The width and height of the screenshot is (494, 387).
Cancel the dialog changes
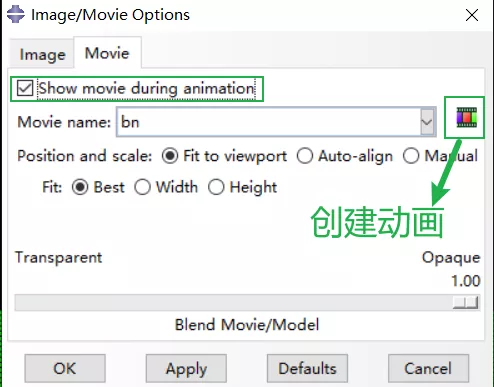428,368
